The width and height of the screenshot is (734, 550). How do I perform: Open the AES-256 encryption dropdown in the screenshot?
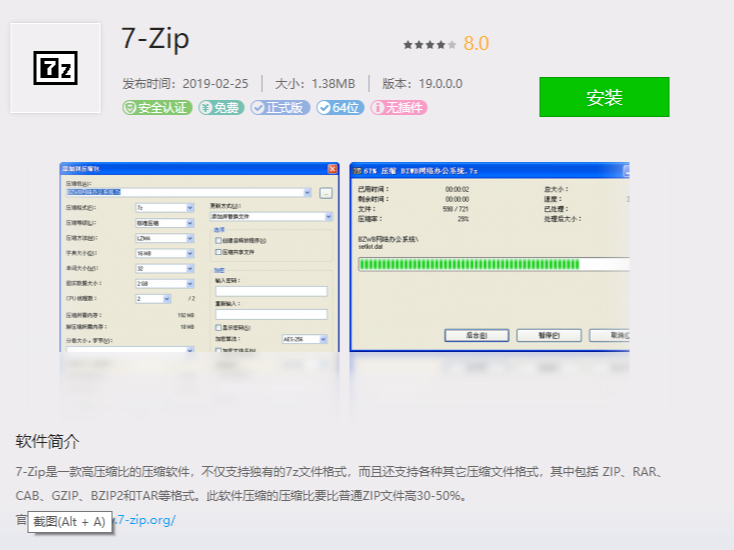[x=305, y=339]
